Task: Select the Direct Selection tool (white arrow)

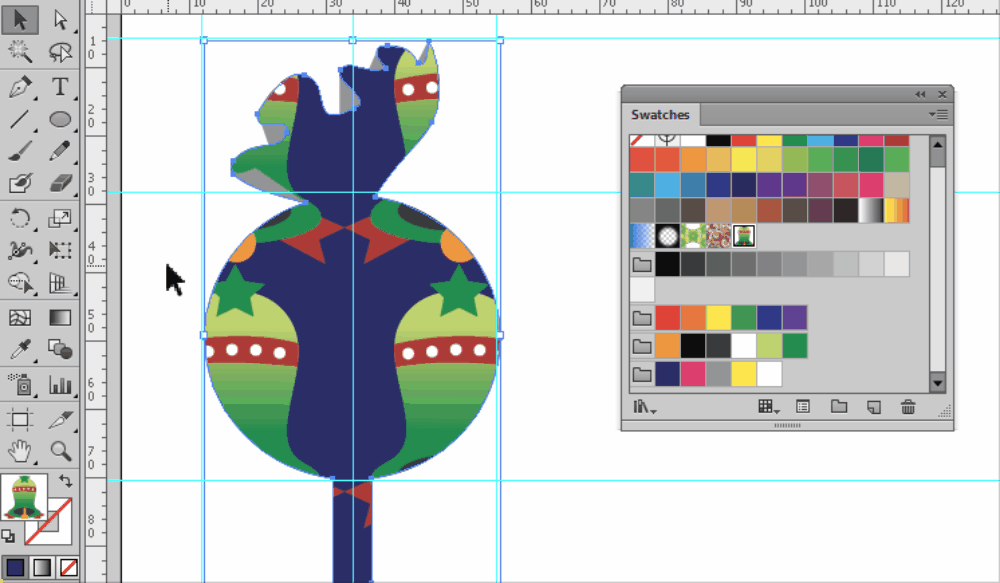Action: click(60, 19)
